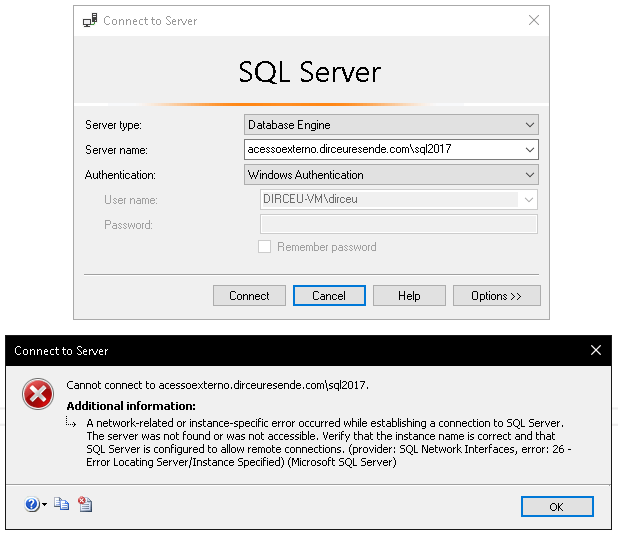
Task: Open the Server name dropdown arrow
Action: (x=529, y=150)
